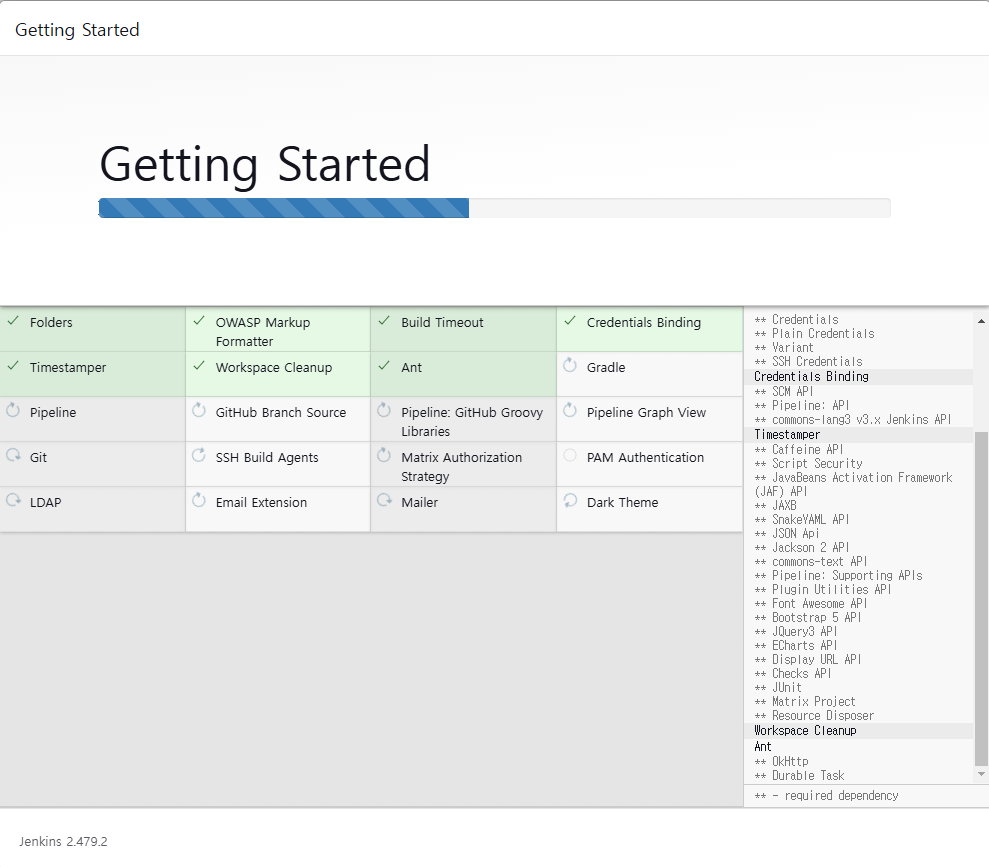Click the checkmark icon beside OWASP Markup Formatter
The height and width of the screenshot is (867, 989).
pyautogui.click(x=199, y=321)
